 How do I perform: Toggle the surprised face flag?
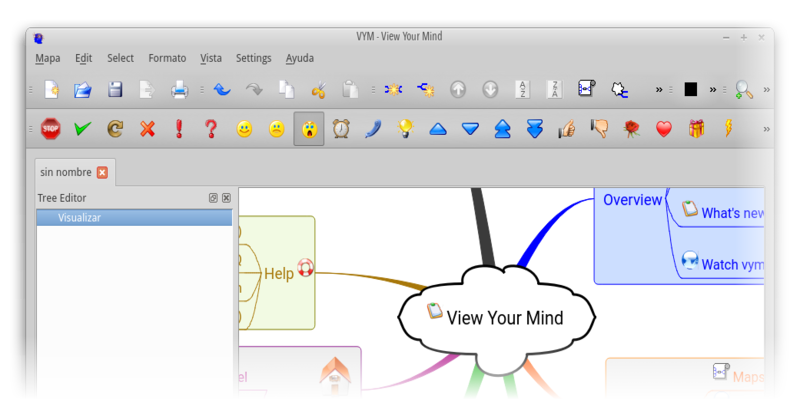coord(309,129)
